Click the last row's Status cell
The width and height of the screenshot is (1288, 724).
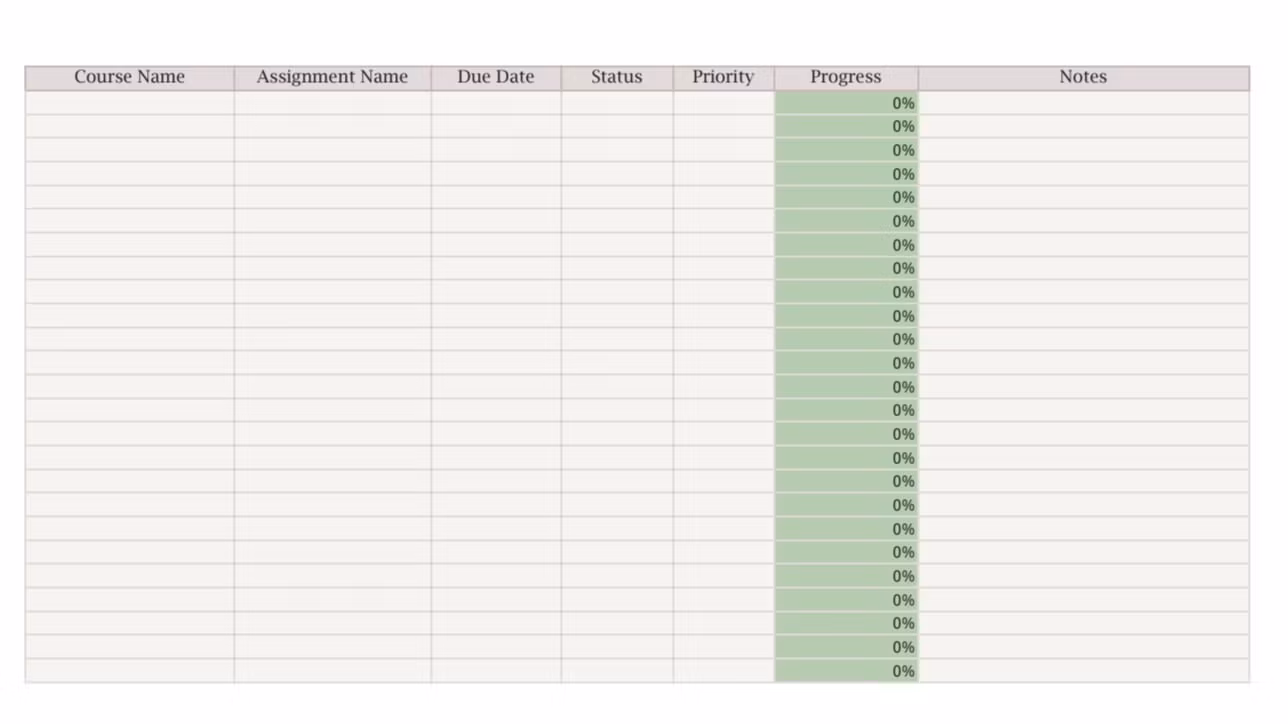(617, 671)
